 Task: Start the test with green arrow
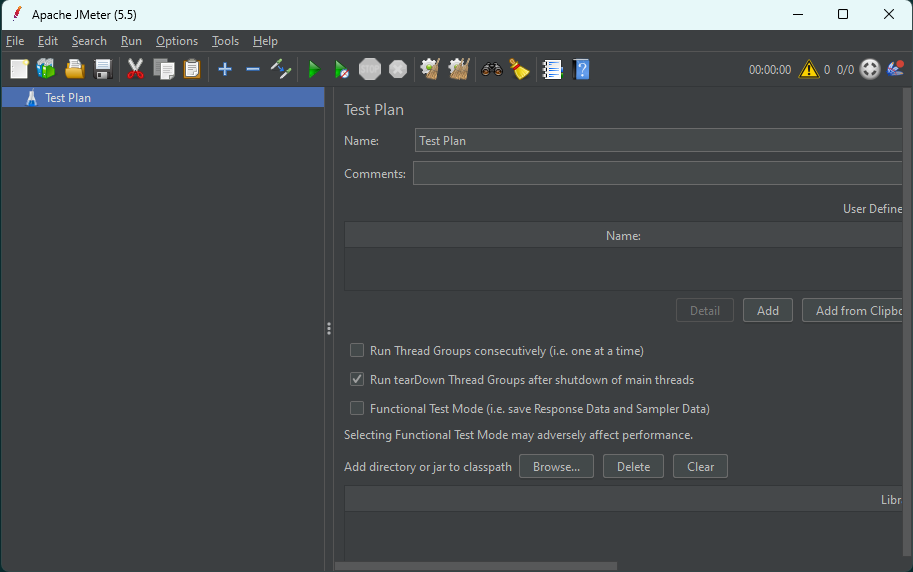(313, 69)
